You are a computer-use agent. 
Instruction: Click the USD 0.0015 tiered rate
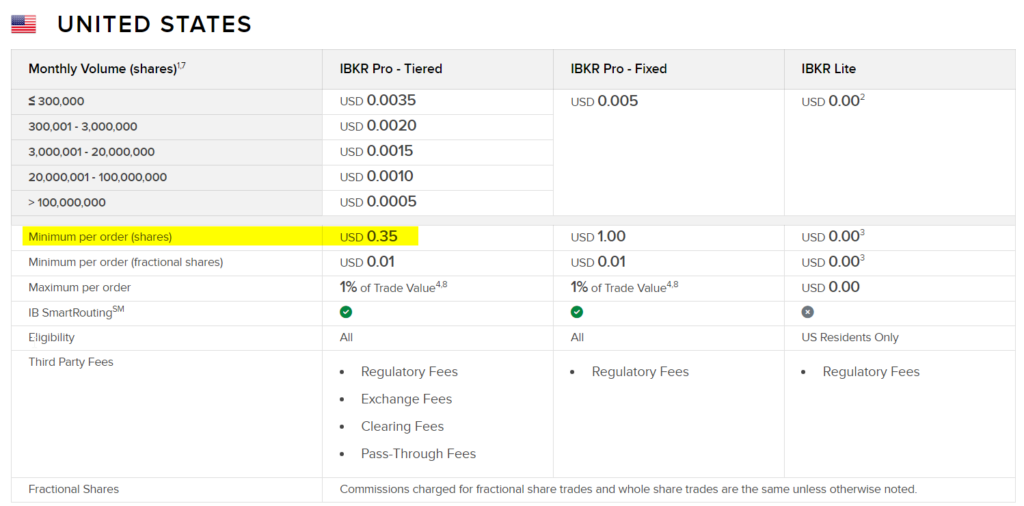pyautogui.click(x=377, y=151)
